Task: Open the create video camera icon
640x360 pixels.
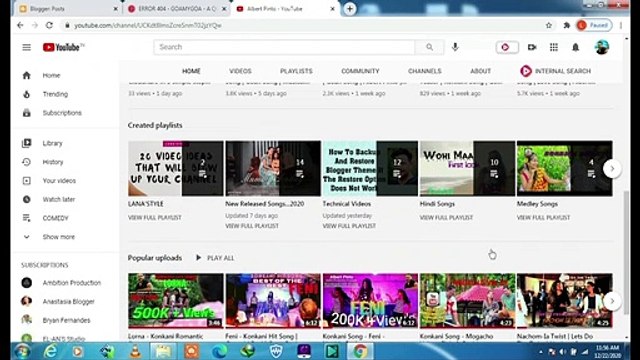Action: pos(532,47)
